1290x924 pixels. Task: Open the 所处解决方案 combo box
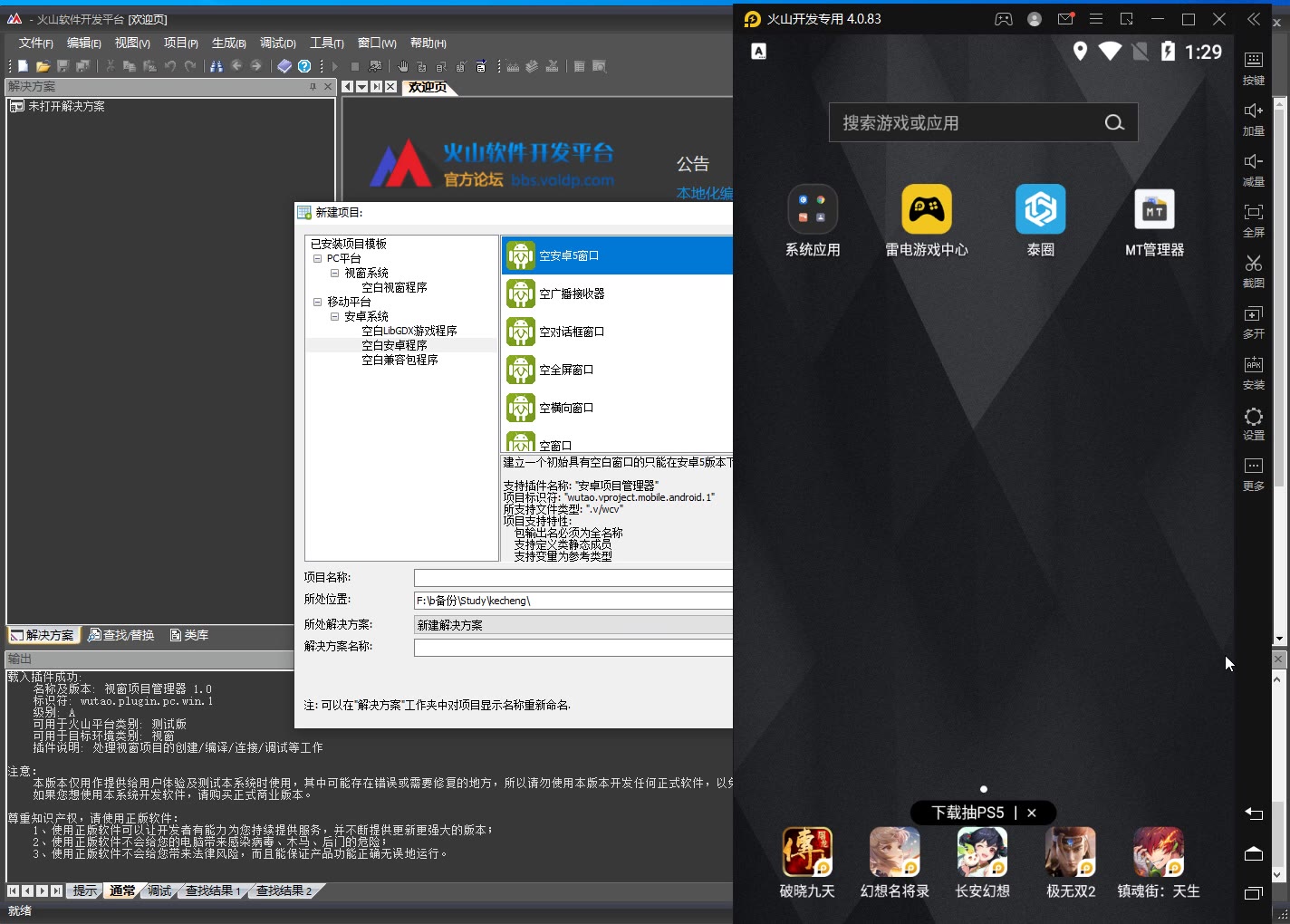pyautogui.click(x=573, y=625)
